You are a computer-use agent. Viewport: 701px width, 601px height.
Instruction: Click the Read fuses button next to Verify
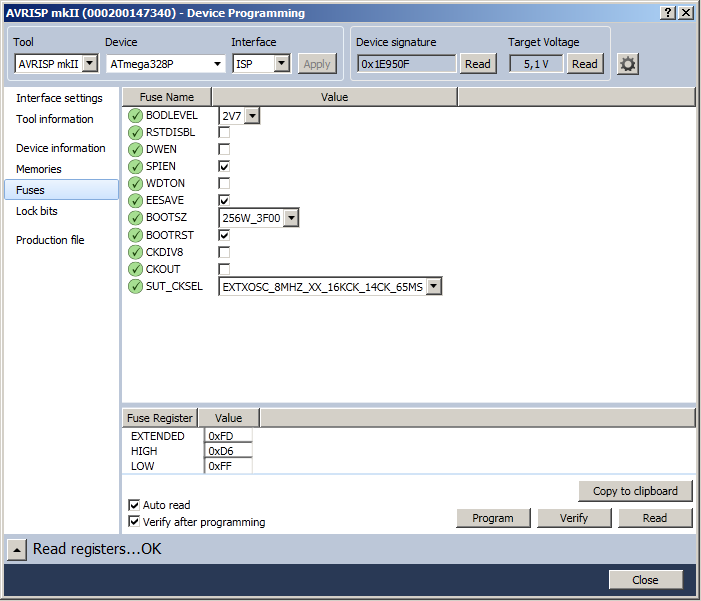click(655, 518)
